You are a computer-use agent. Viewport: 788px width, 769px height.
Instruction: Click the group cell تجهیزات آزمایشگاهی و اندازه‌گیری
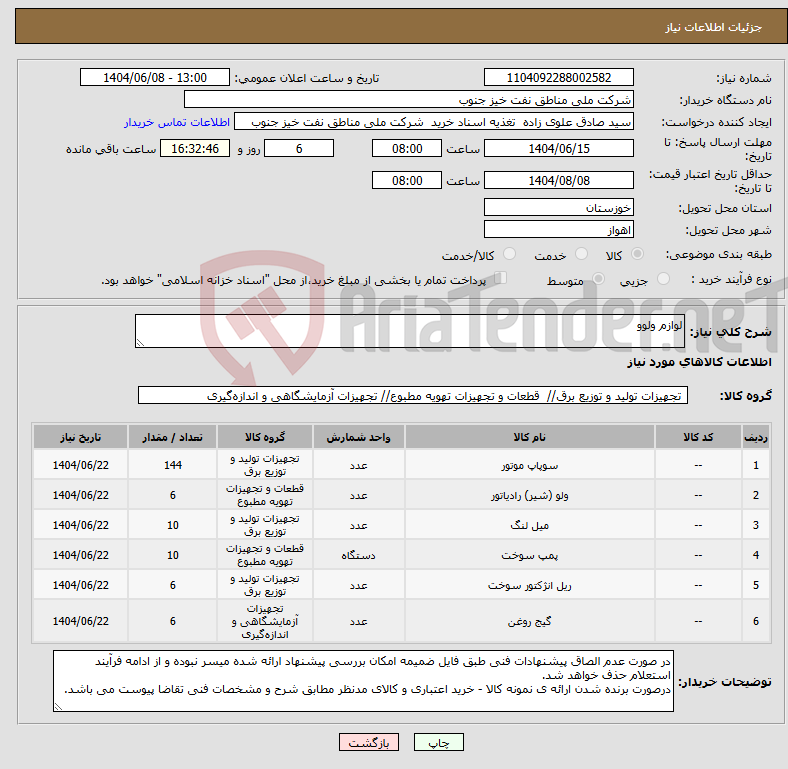[x=265, y=621]
